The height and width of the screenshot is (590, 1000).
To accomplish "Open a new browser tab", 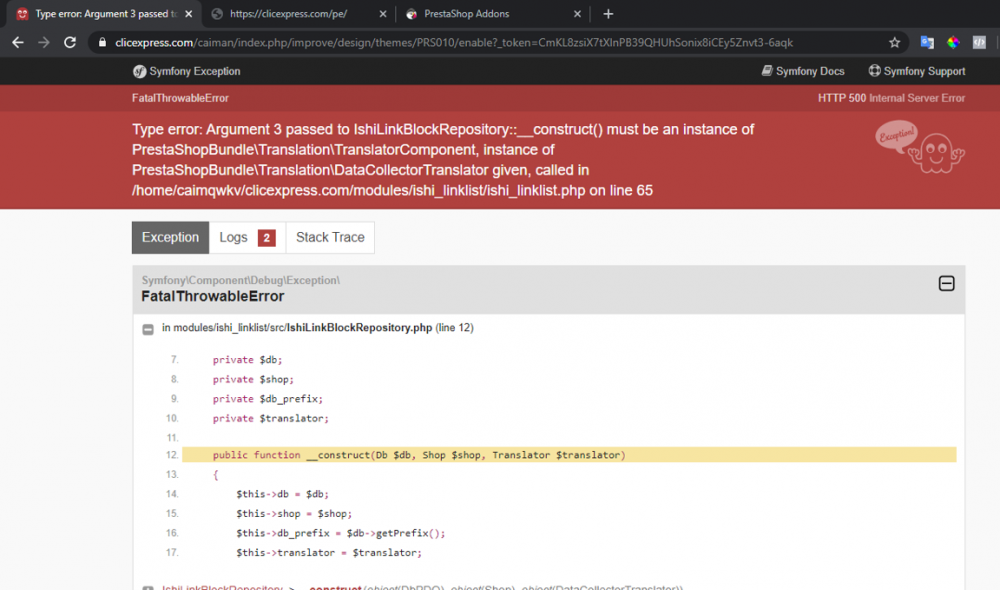I will tap(608, 14).
